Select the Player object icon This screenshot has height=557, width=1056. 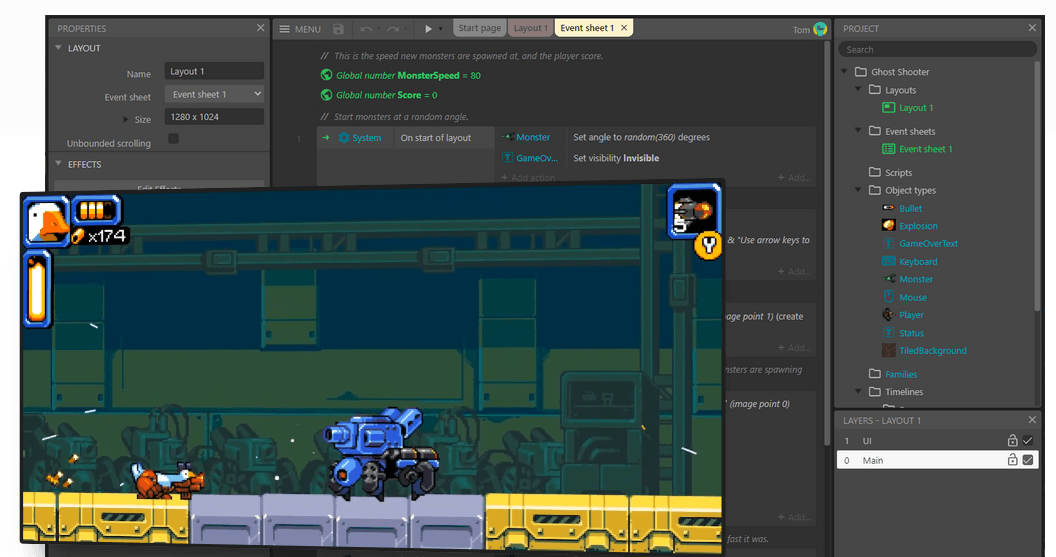(x=888, y=315)
